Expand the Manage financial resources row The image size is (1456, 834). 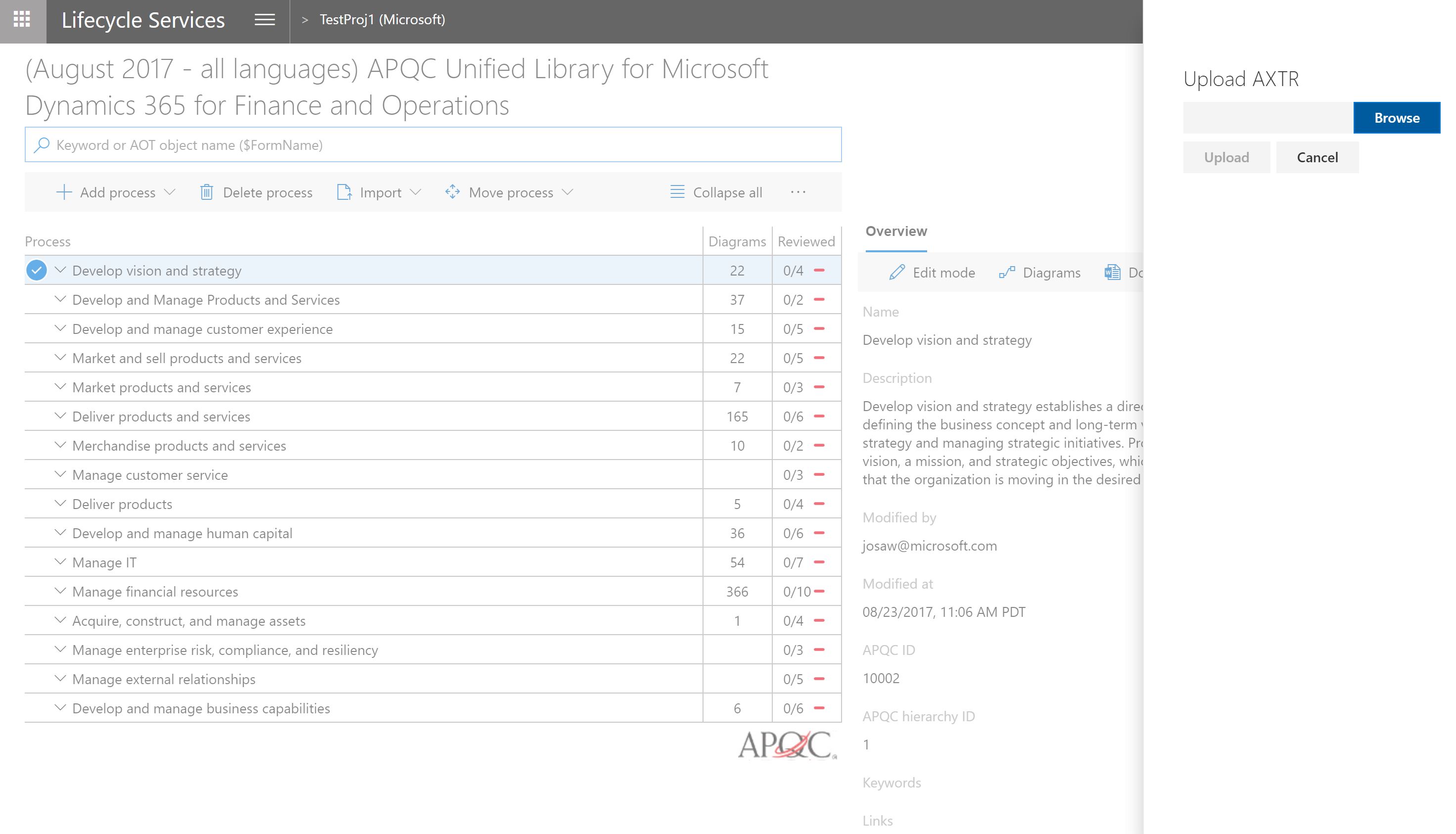point(59,591)
